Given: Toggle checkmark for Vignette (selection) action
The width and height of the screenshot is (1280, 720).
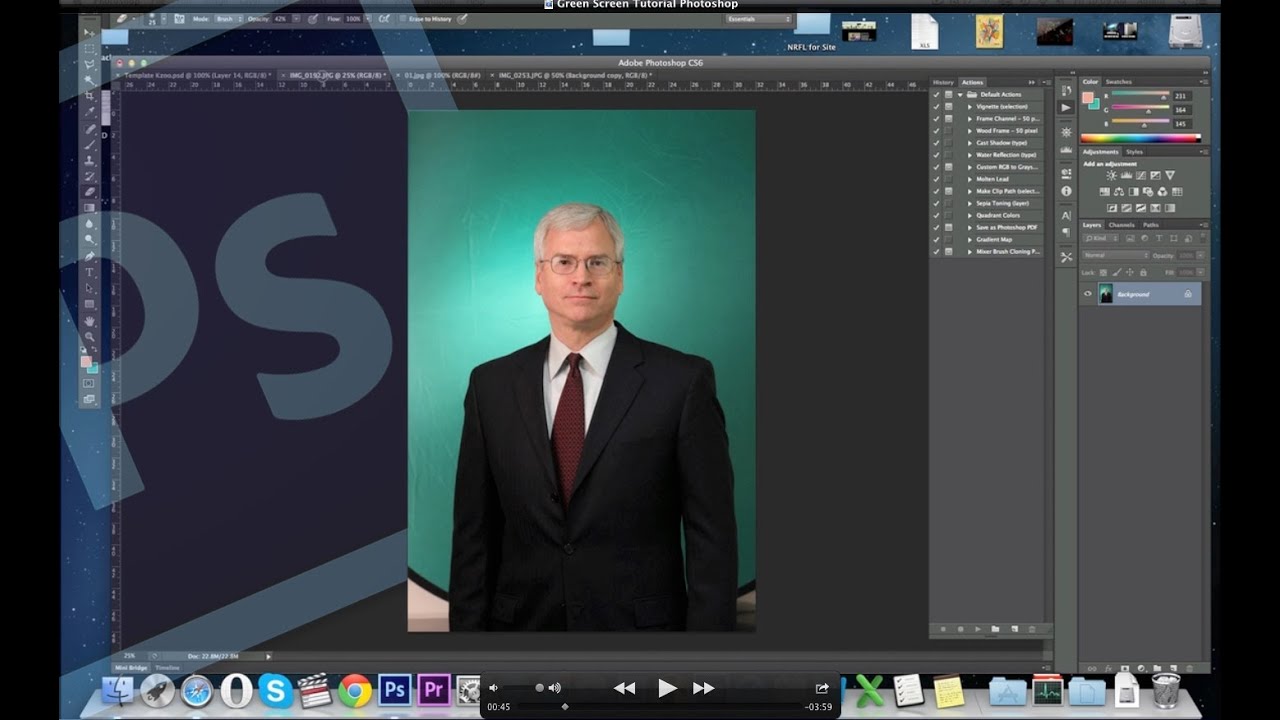Looking at the screenshot, I should tap(937, 106).
